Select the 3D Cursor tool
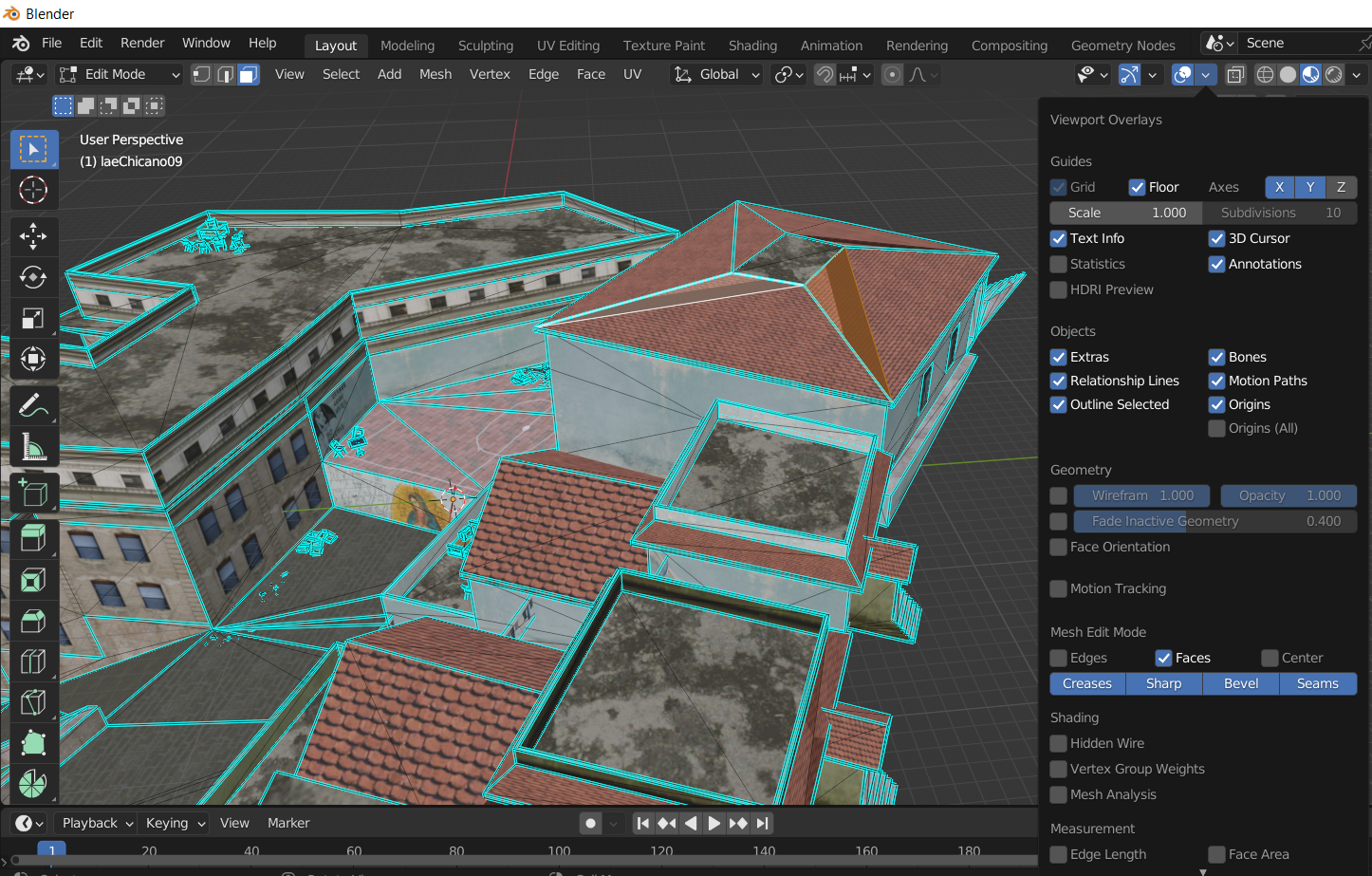 (33, 190)
